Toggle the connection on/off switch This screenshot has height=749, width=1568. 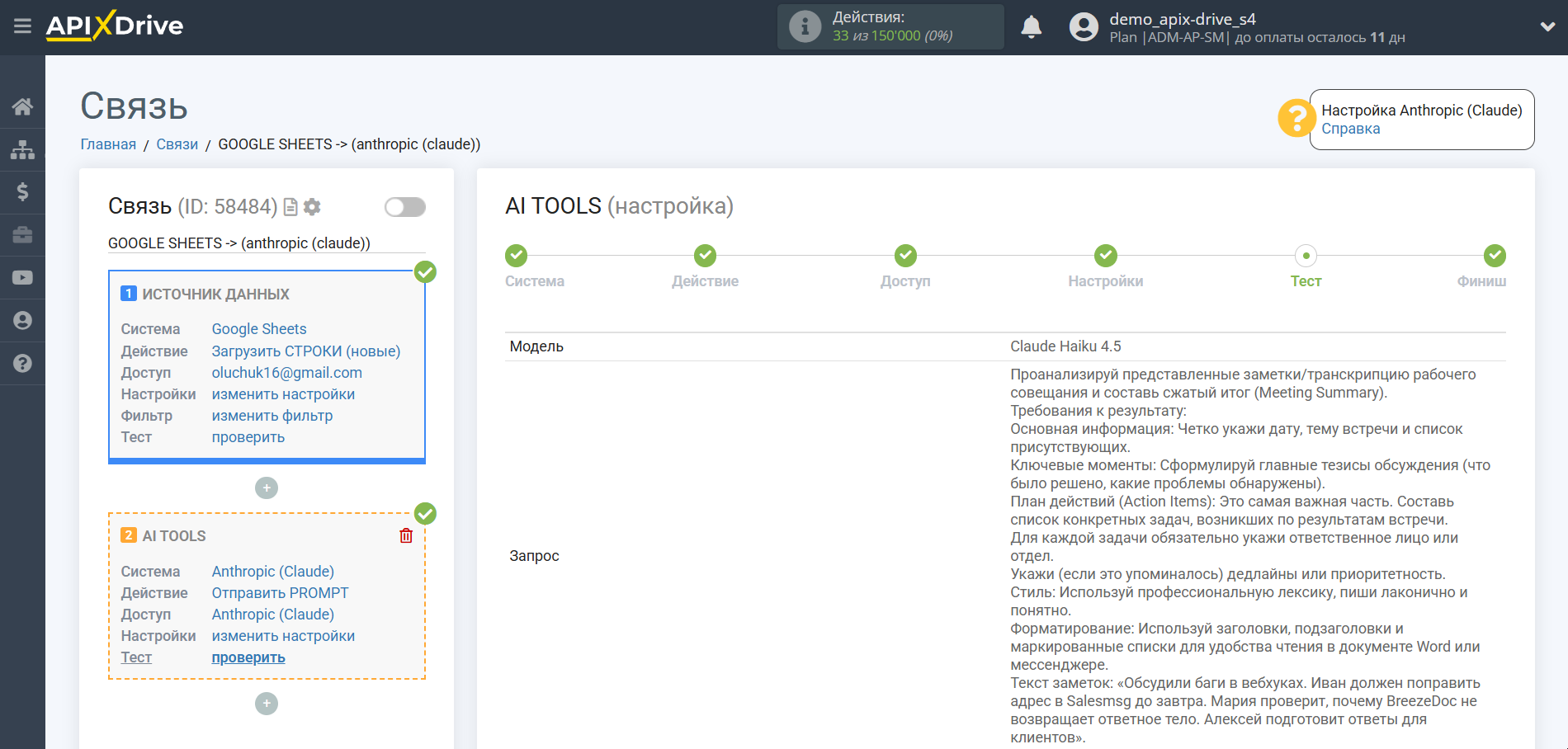pyautogui.click(x=404, y=207)
